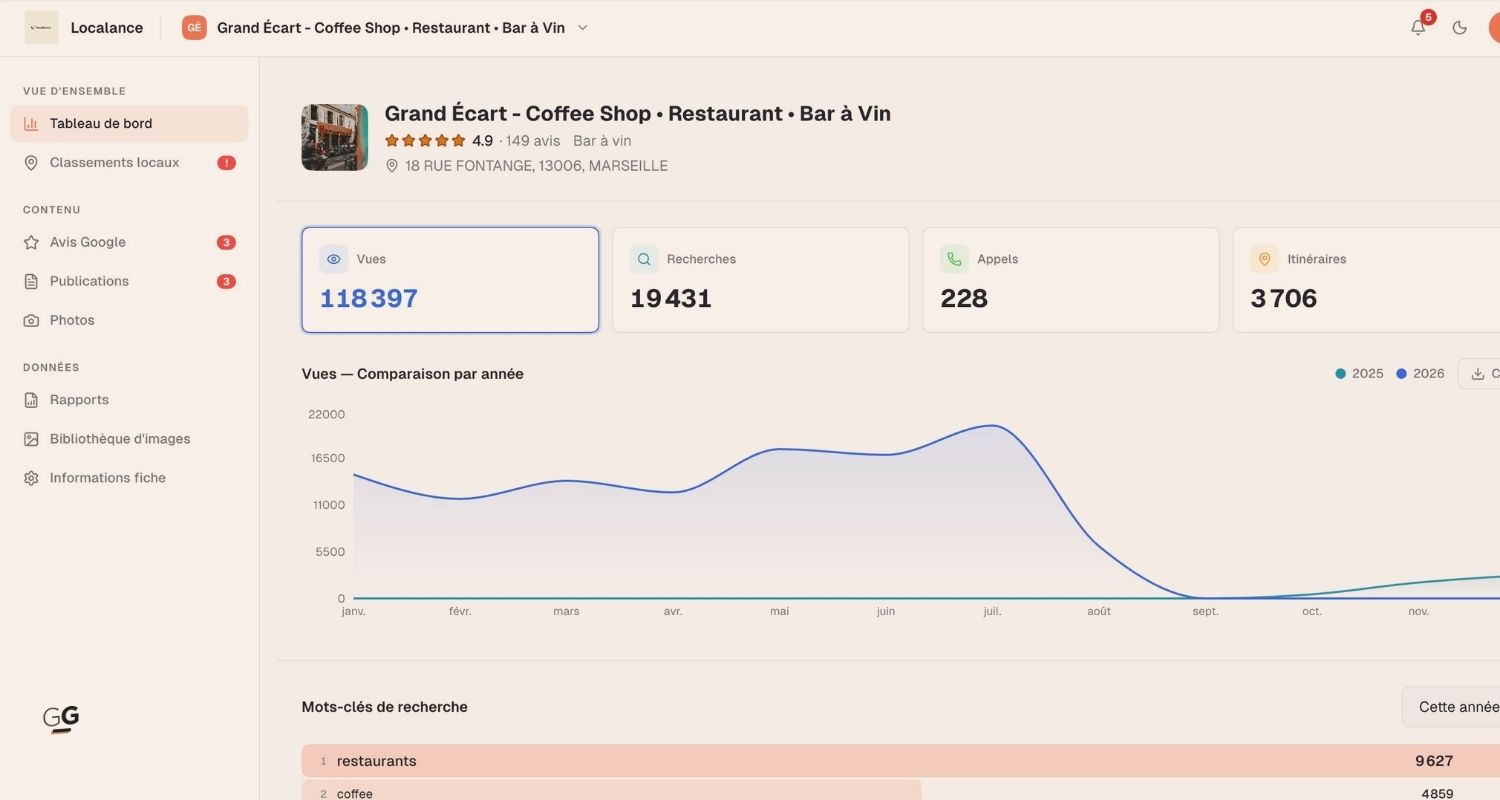Click the orange GÉ business avatar
Viewport: 1500px width, 800px height.
coord(194,28)
